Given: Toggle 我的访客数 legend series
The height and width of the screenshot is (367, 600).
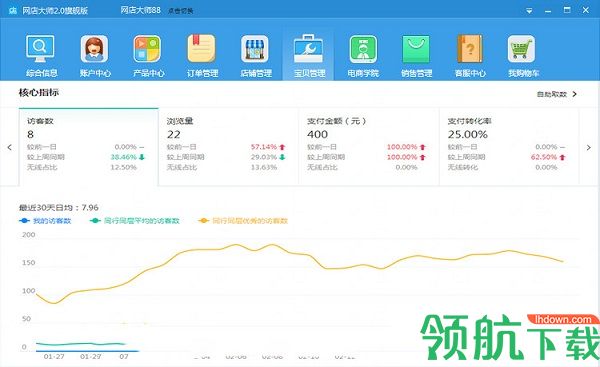Looking at the screenshot, I should [45, 221].
